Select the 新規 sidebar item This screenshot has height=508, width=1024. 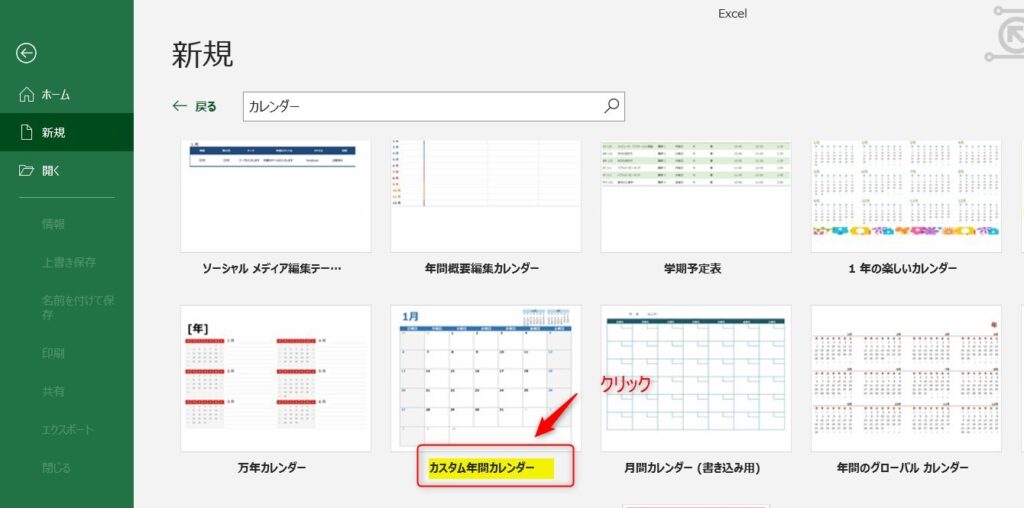[54, 132]
